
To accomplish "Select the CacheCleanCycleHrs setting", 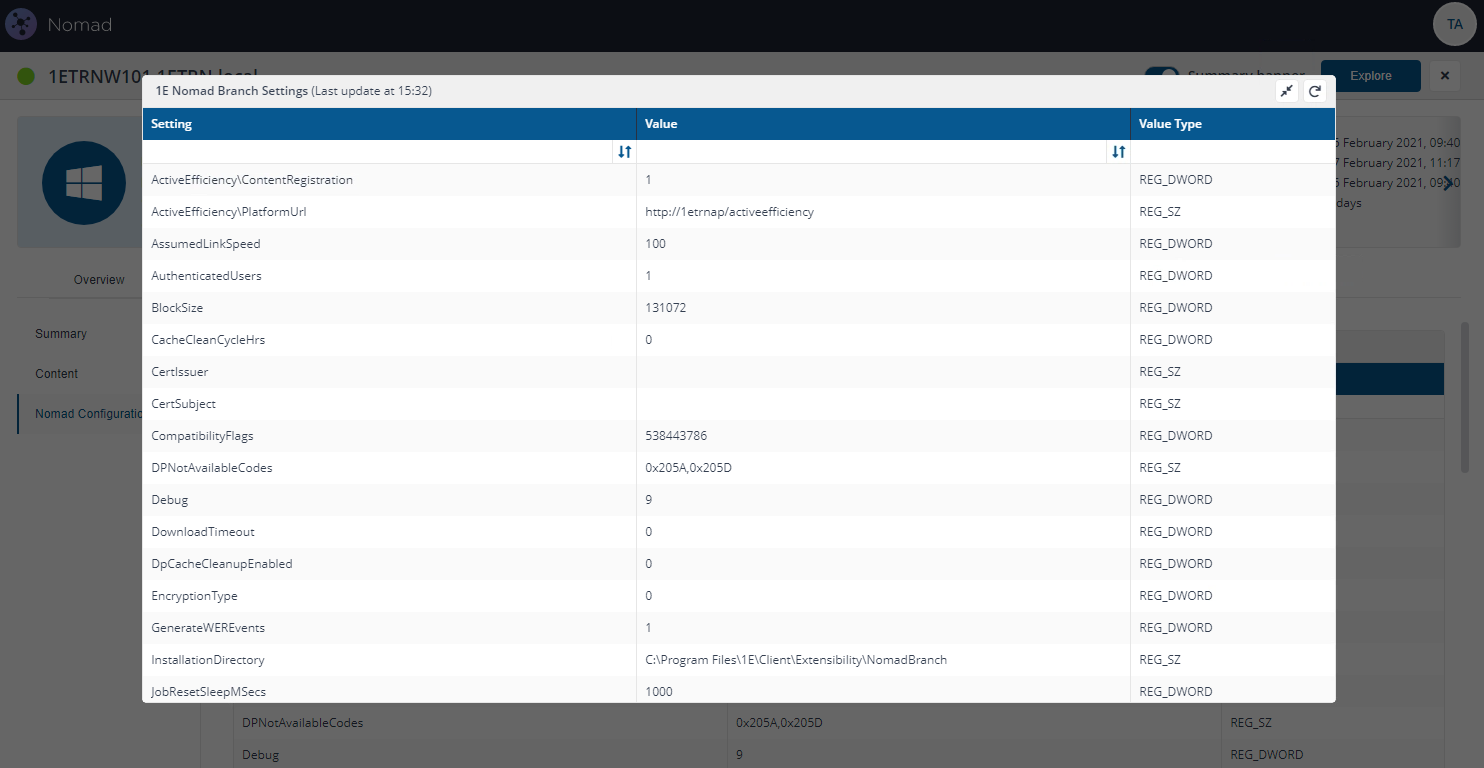I will [x=208, y=340].
